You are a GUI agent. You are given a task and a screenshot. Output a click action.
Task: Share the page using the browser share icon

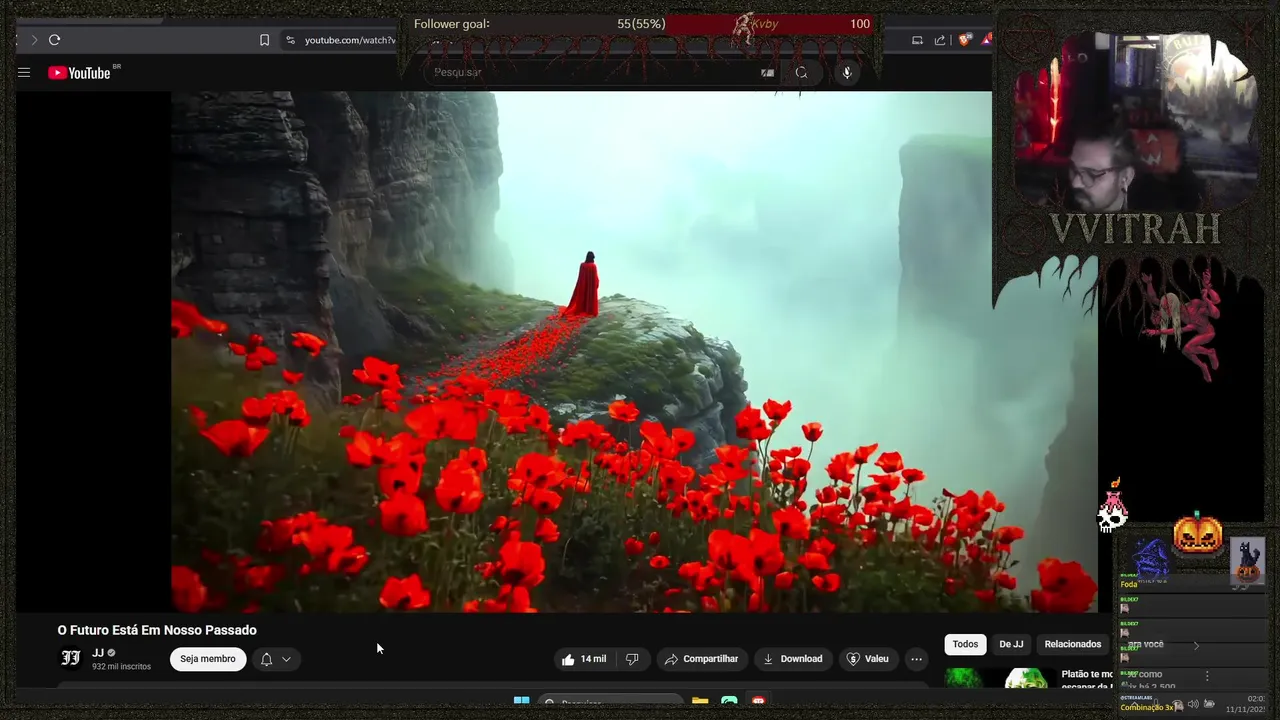click(940, 40)
